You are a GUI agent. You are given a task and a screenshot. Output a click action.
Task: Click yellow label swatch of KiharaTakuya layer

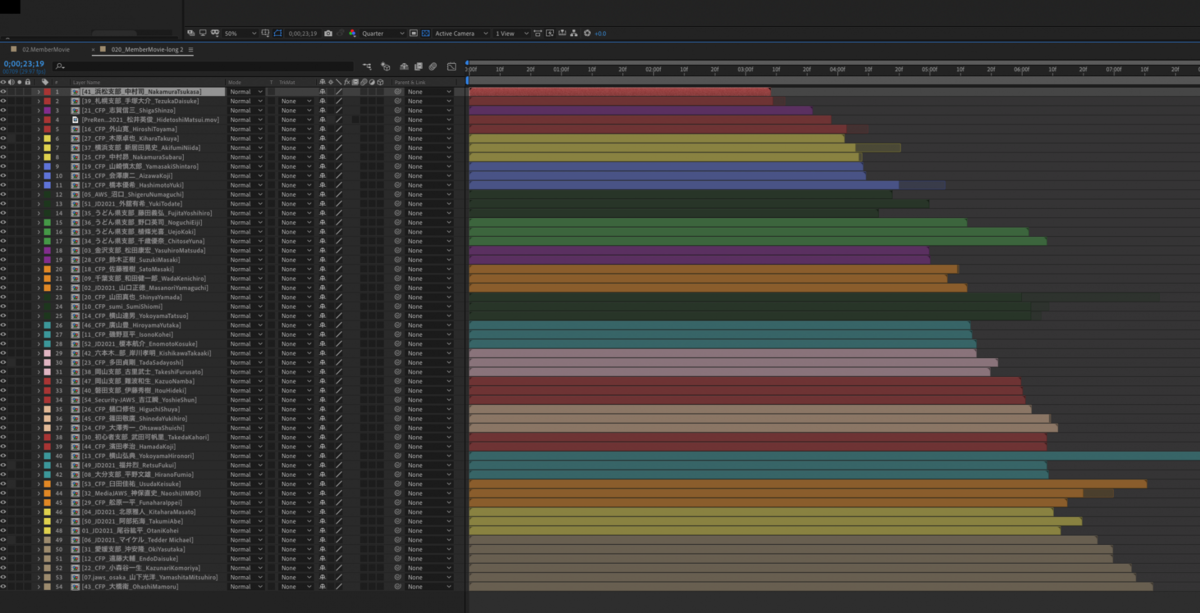47,138
